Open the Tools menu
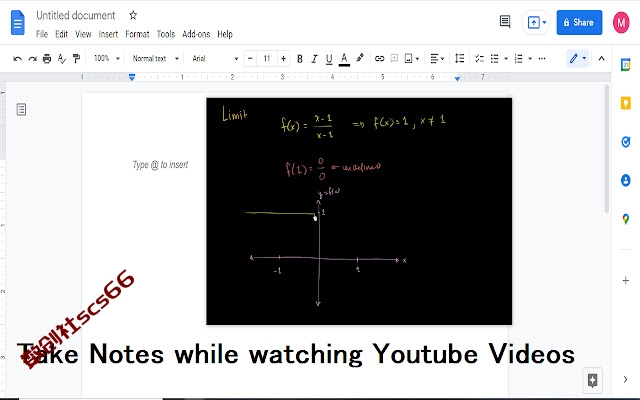The height and width of the screenshot is (400, 640). [x=166, y=34]
